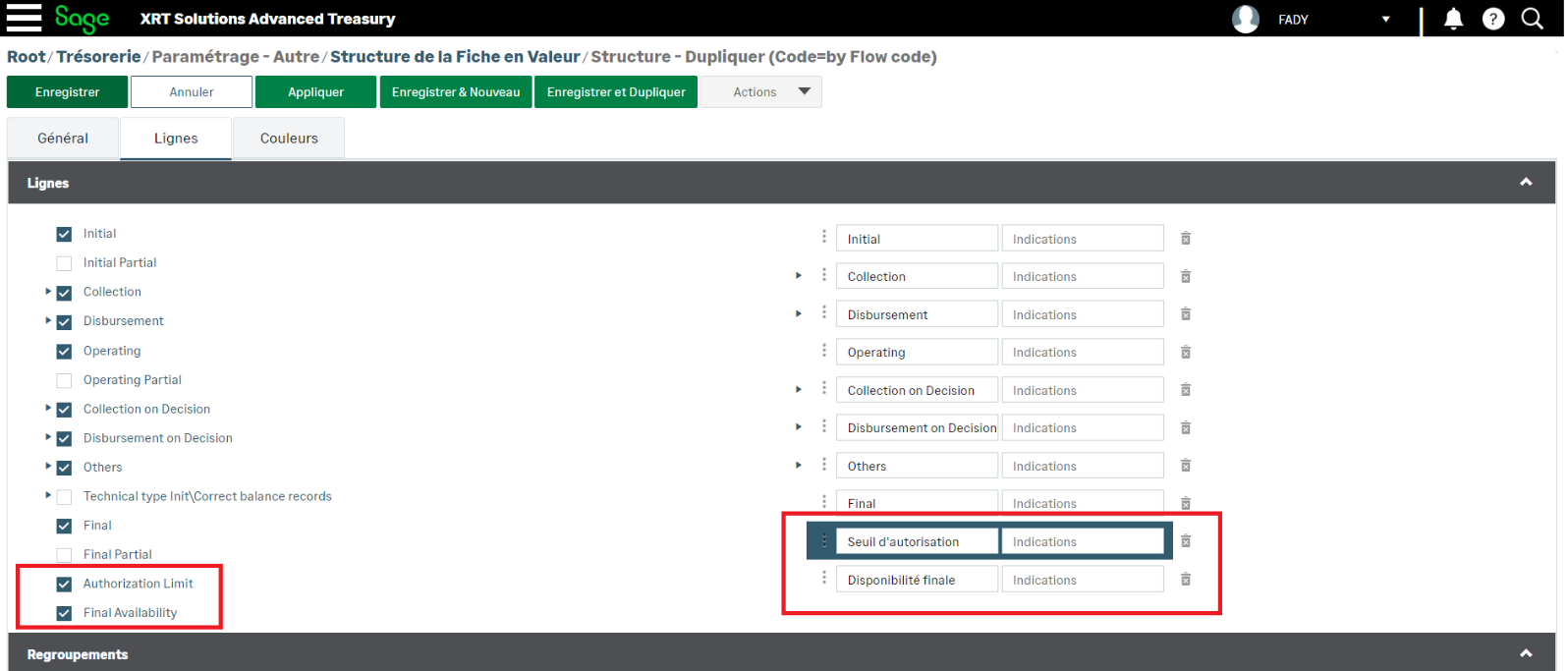The width and height of the screenshot is (1568, 671).
Task: Enable the Initial Partial checkbox
Action: (x=64, y=263)
